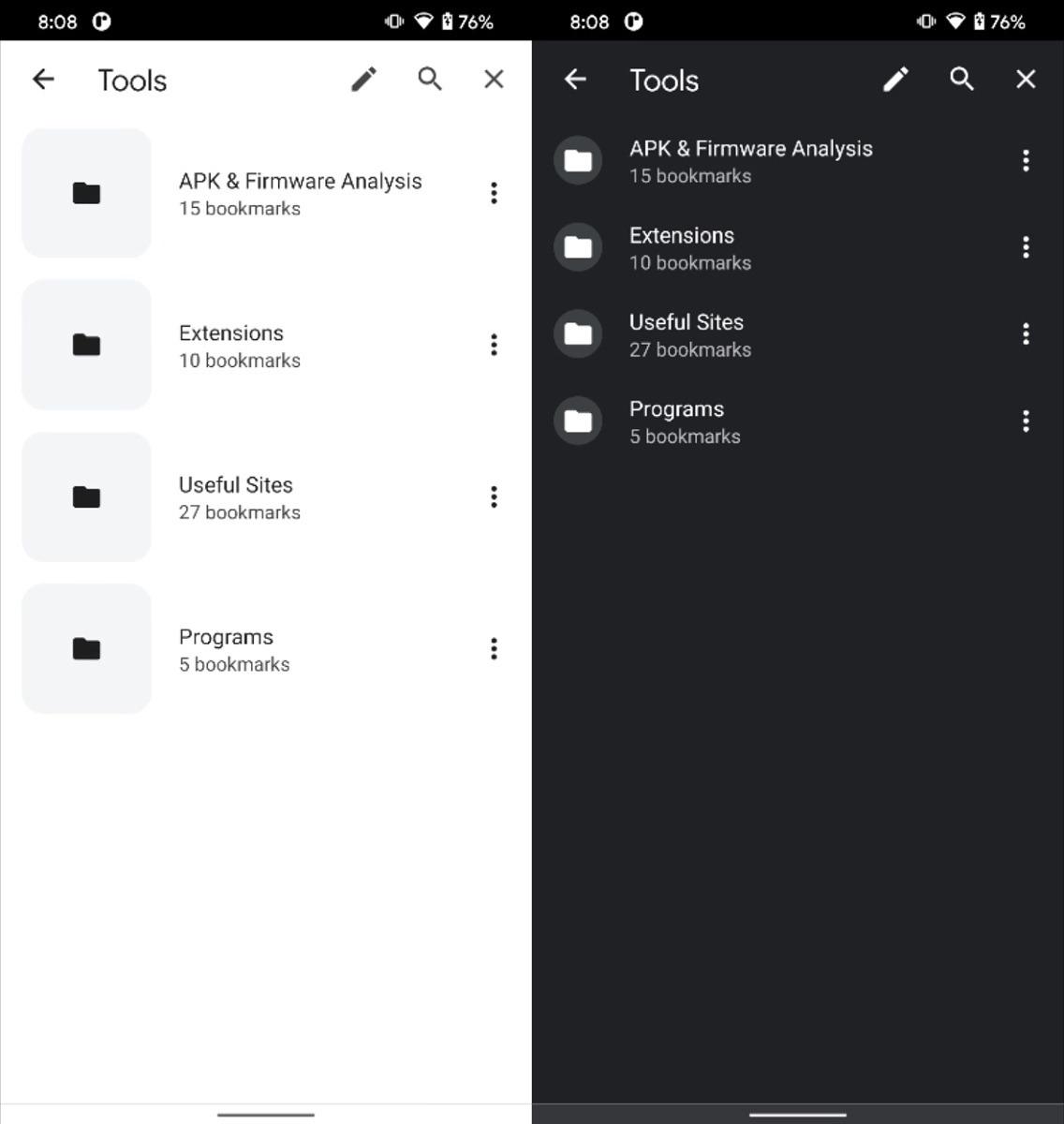Open overflow menu for Programs in light mode
Viewport: 1064px width, 1124px height.
tap(494, 648)
